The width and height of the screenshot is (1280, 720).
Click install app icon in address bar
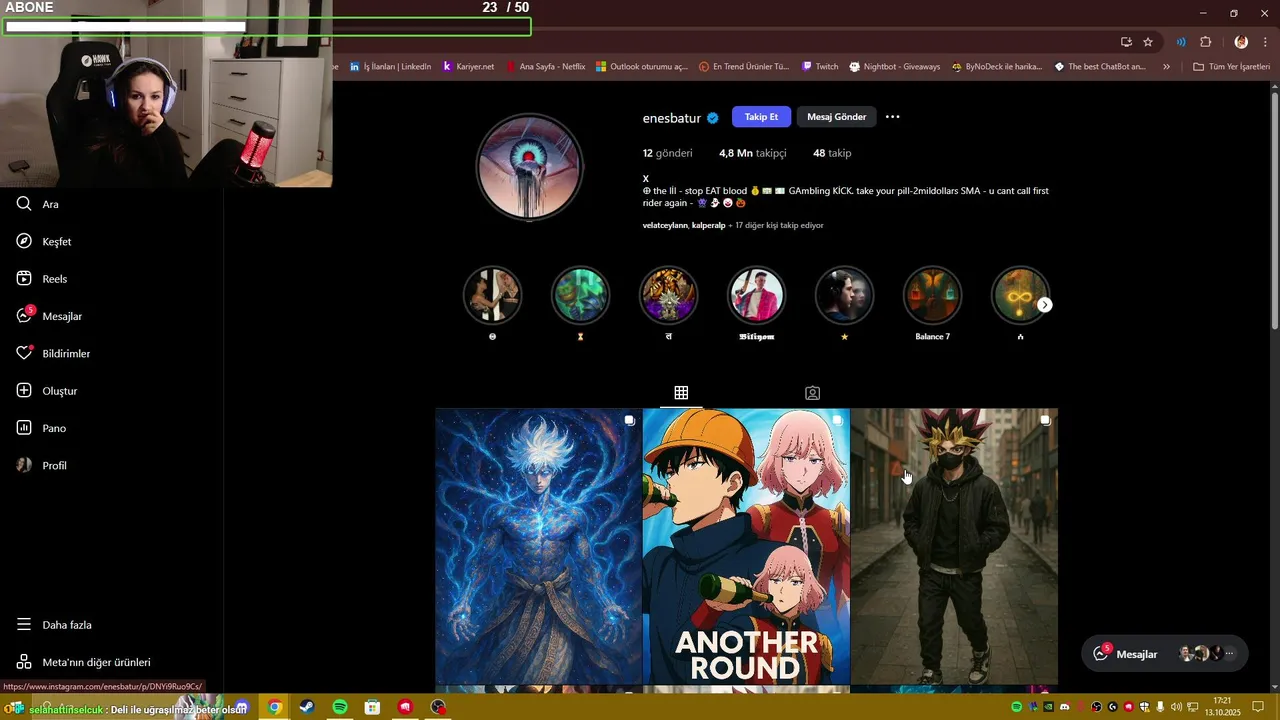click(1126, 42)
